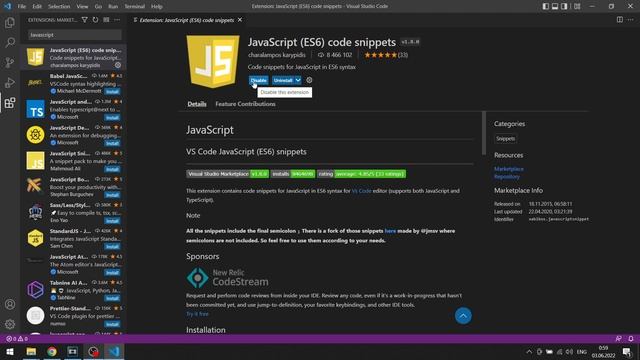Select the Details tab
640x360 pixels.
coord(197,104)
